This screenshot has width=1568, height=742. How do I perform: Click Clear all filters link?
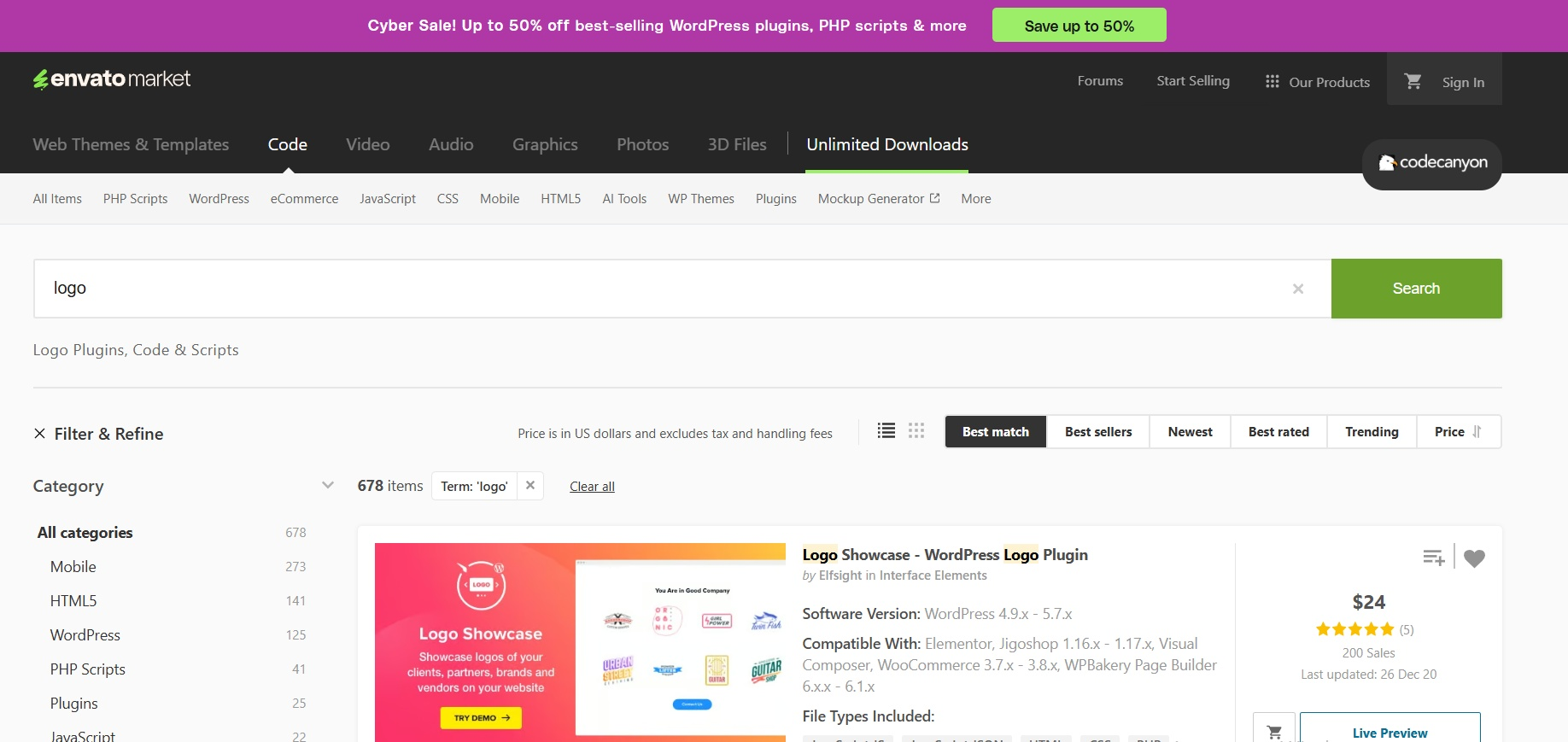[x=592, y=486]
